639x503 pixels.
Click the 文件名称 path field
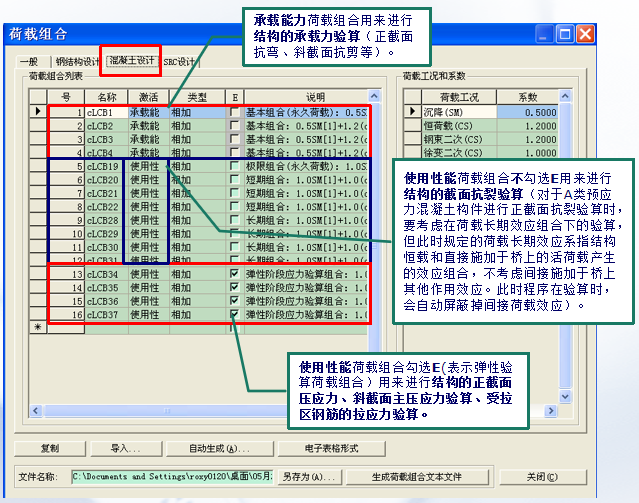coord(172,476)
